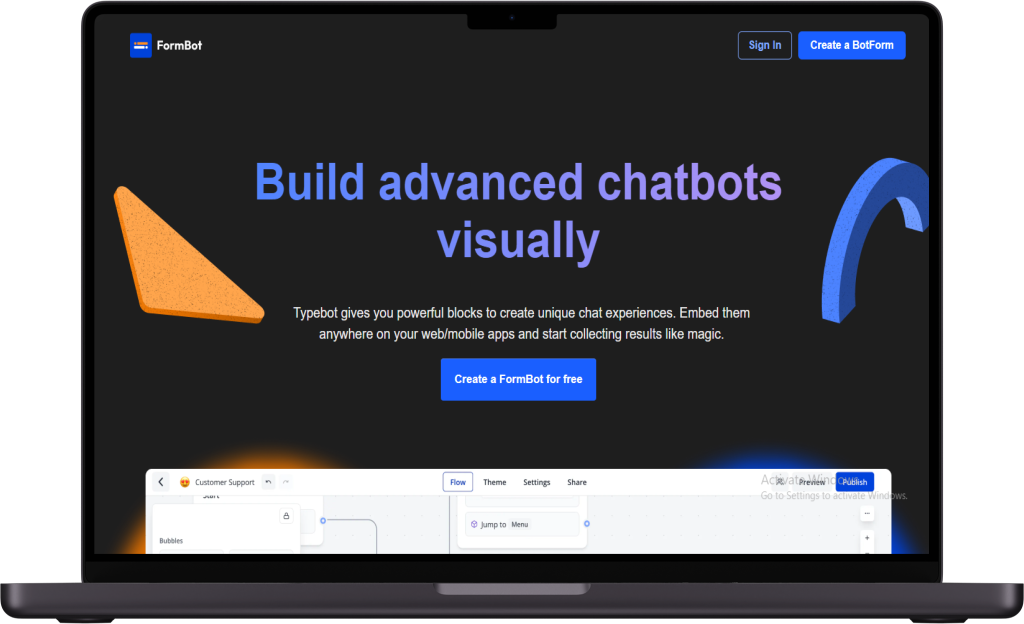Viewport: 1024px width, 624px height.
Task: Open the canvas three-dots options menu
Action: tap(867, 514)
